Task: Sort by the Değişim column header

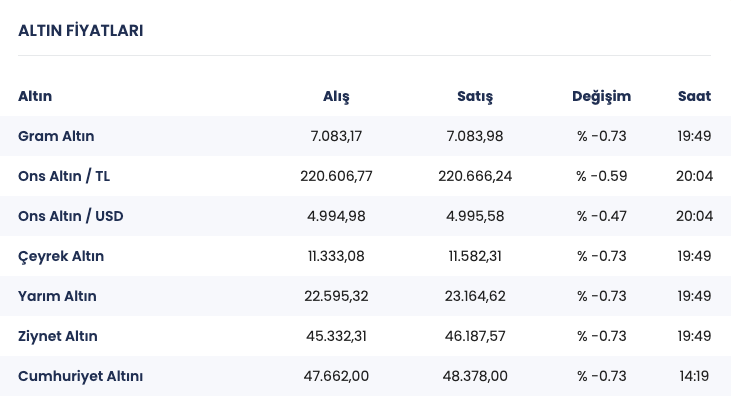Action: (601, 96)
